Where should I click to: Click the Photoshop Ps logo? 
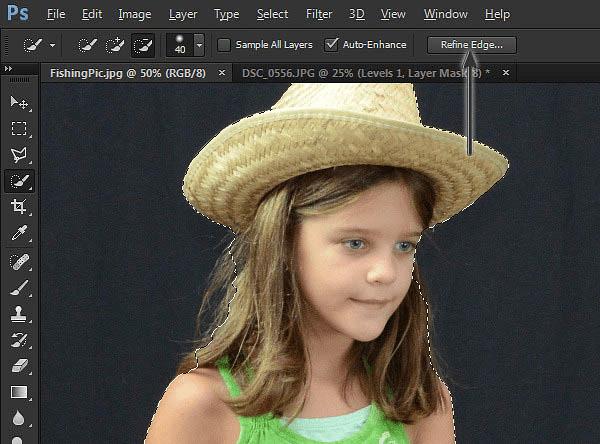point(18,12)
